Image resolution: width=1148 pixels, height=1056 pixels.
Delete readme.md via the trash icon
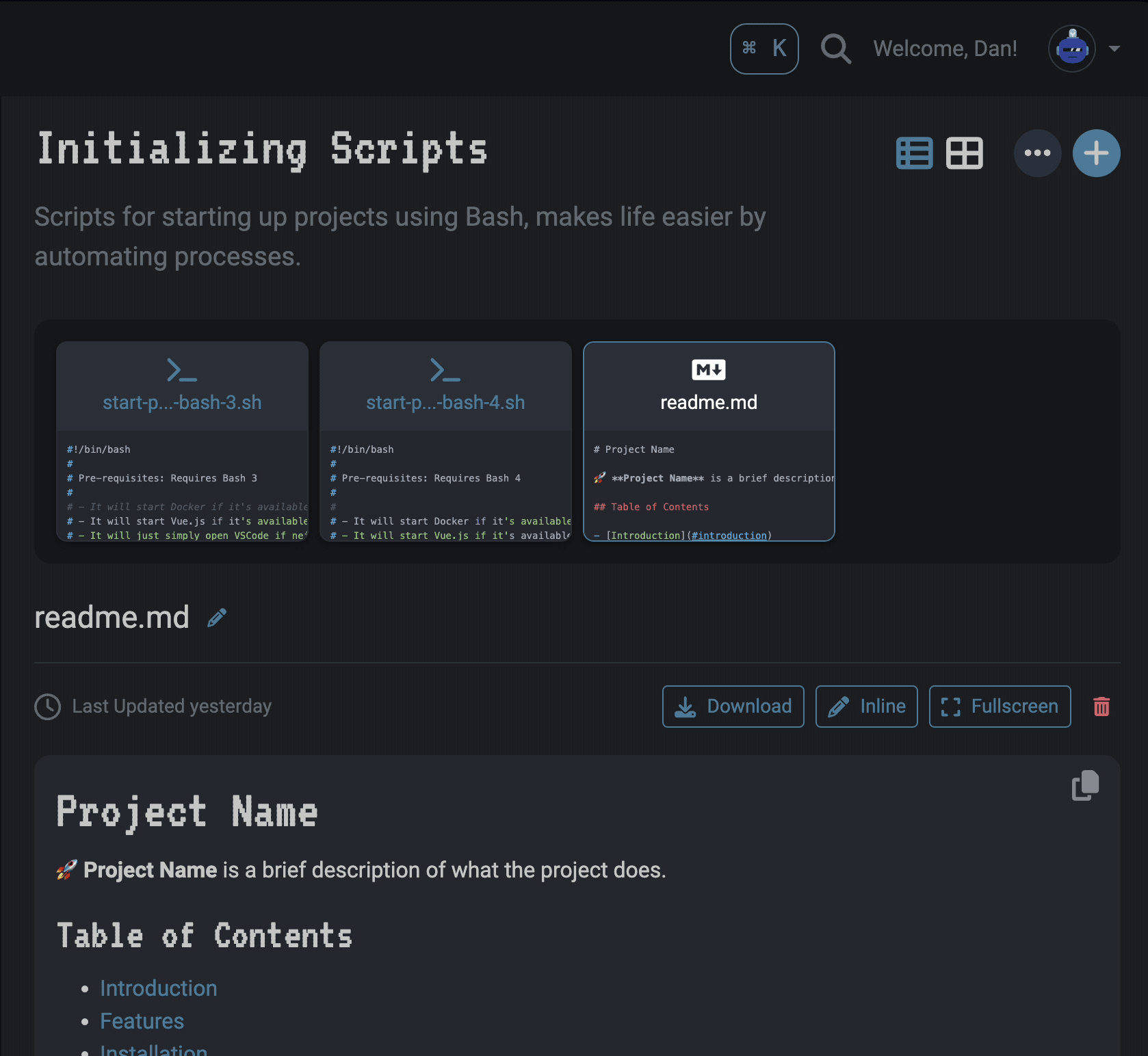pyautogui.click(x=1101, y=706)
